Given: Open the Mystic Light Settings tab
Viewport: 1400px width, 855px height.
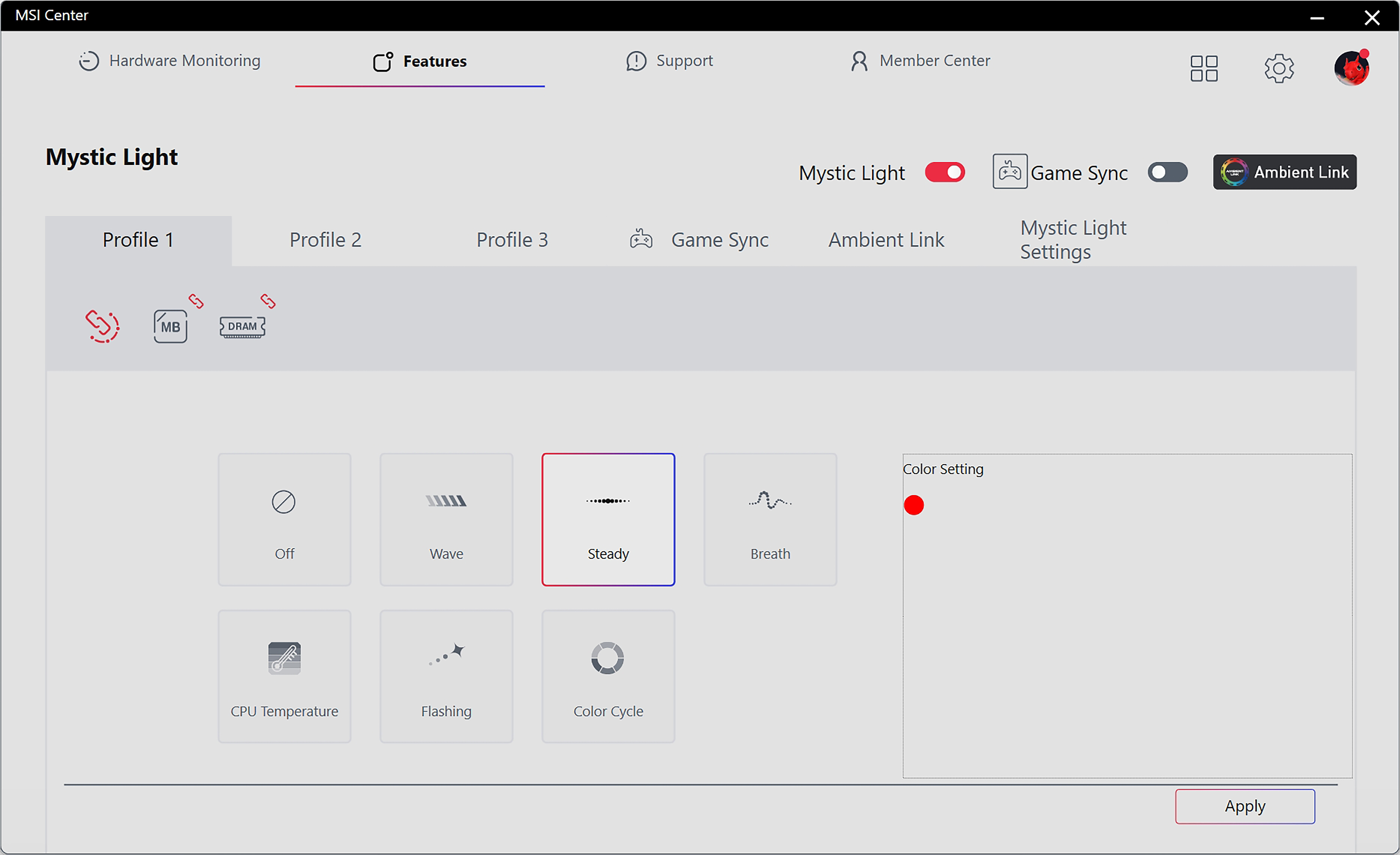Looking at the screenshot, I should coord(1073,240).
